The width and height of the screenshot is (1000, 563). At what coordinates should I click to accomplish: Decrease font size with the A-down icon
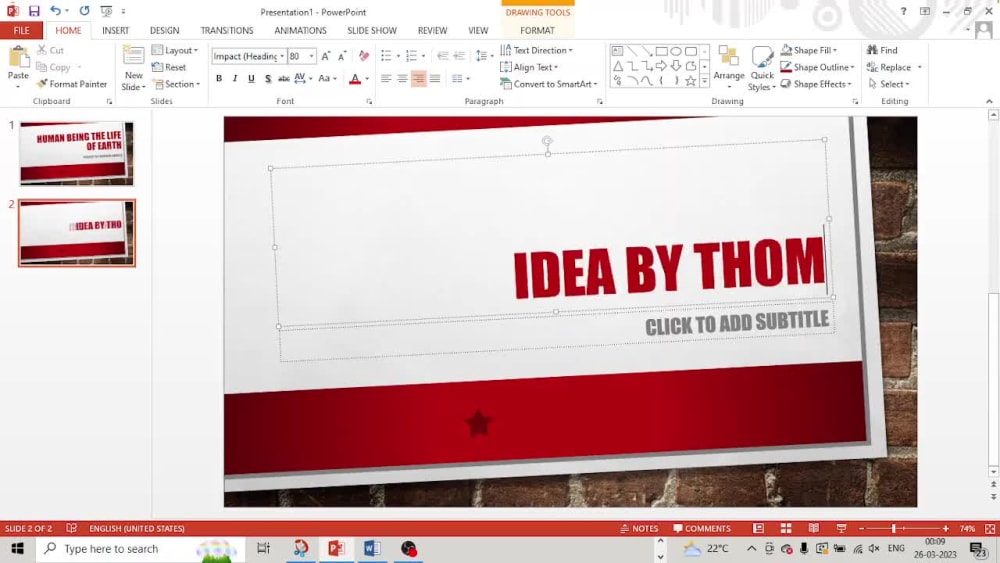tap(342, 56)
